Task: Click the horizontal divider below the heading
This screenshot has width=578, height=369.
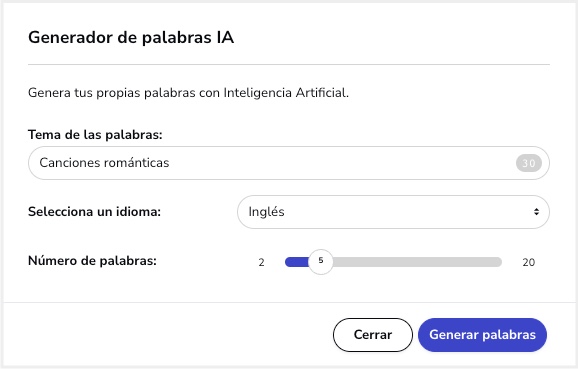Action: (289, 65)
